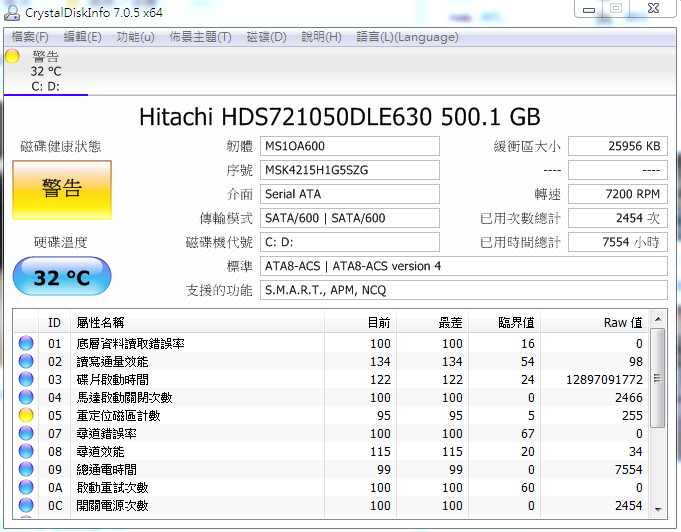The height and width of the screenshot is (532, 681).
Task: Click the scroll down arrow in attribute list
Action: click(658, 509)
